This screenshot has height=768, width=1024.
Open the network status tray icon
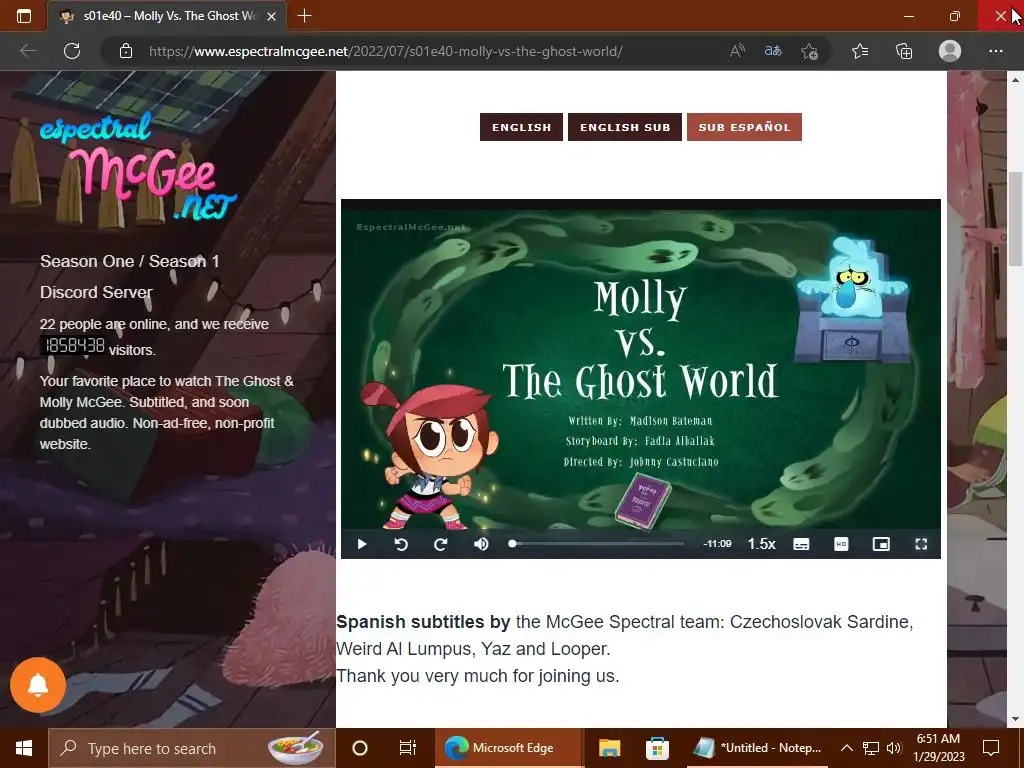[871, 748]
